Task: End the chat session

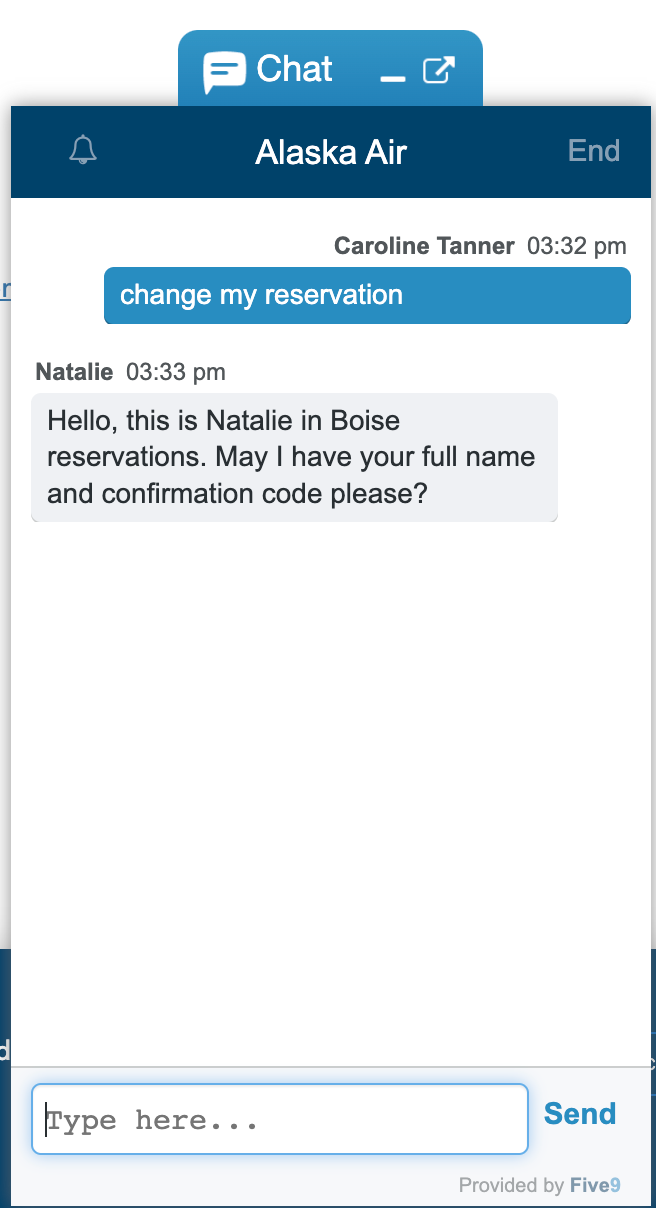Action: click(594, 151)
